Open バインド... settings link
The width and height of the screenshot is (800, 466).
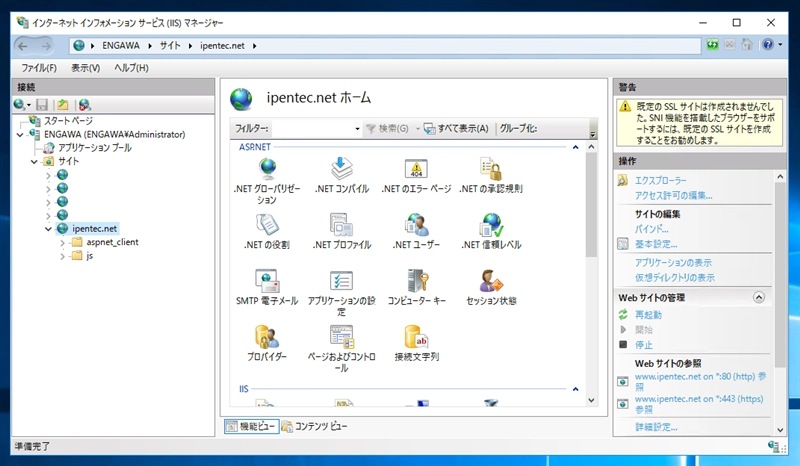click(651, 229)
